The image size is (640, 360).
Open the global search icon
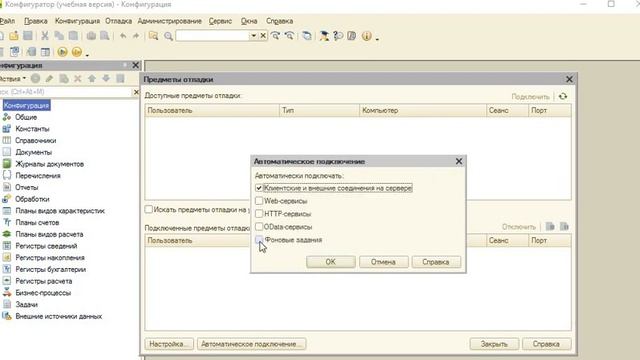point(153,36)
